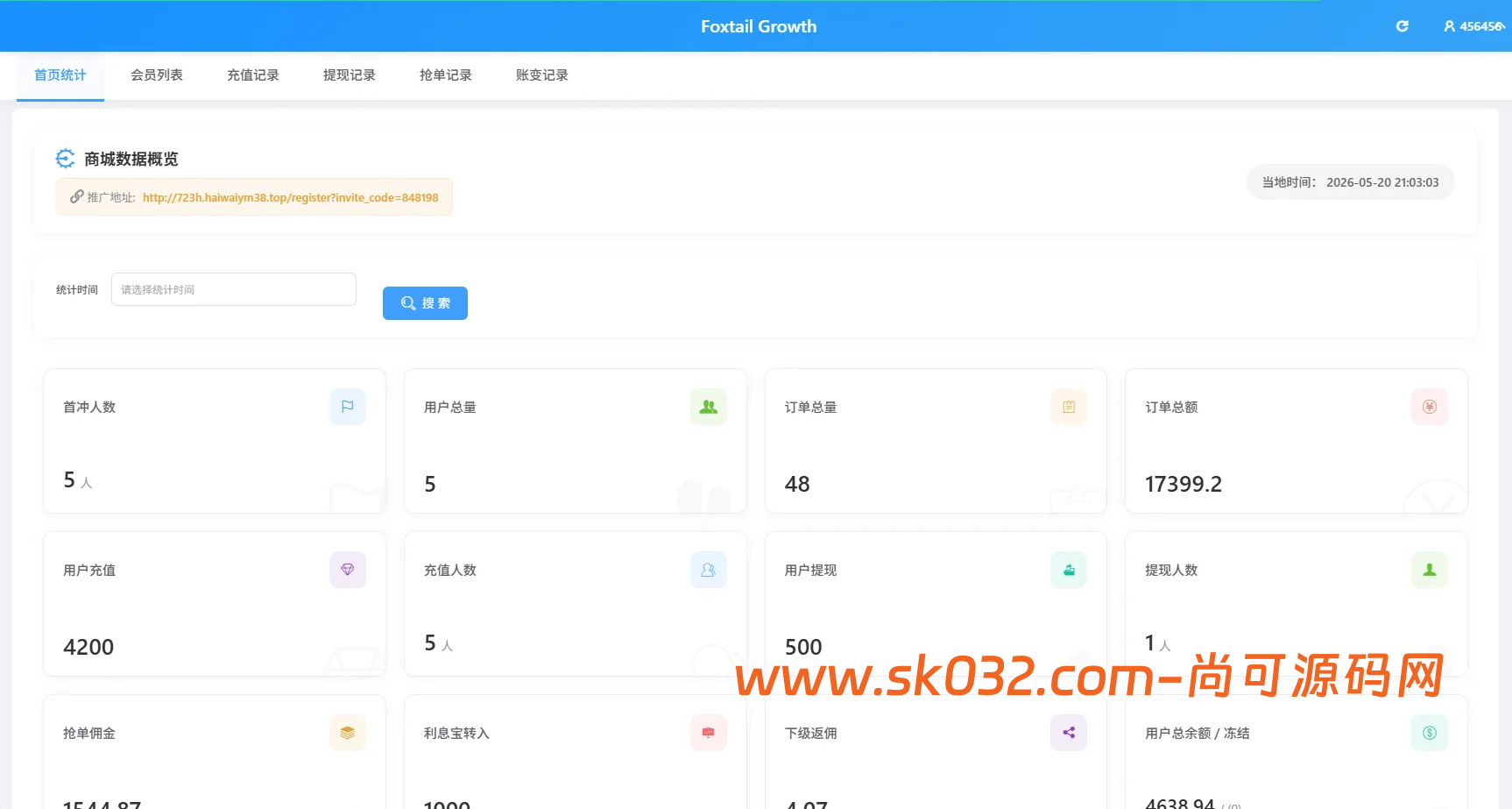Click the yen icon on 订单总额 card
1512x809 pixels.
click(x=1430, y=407)
